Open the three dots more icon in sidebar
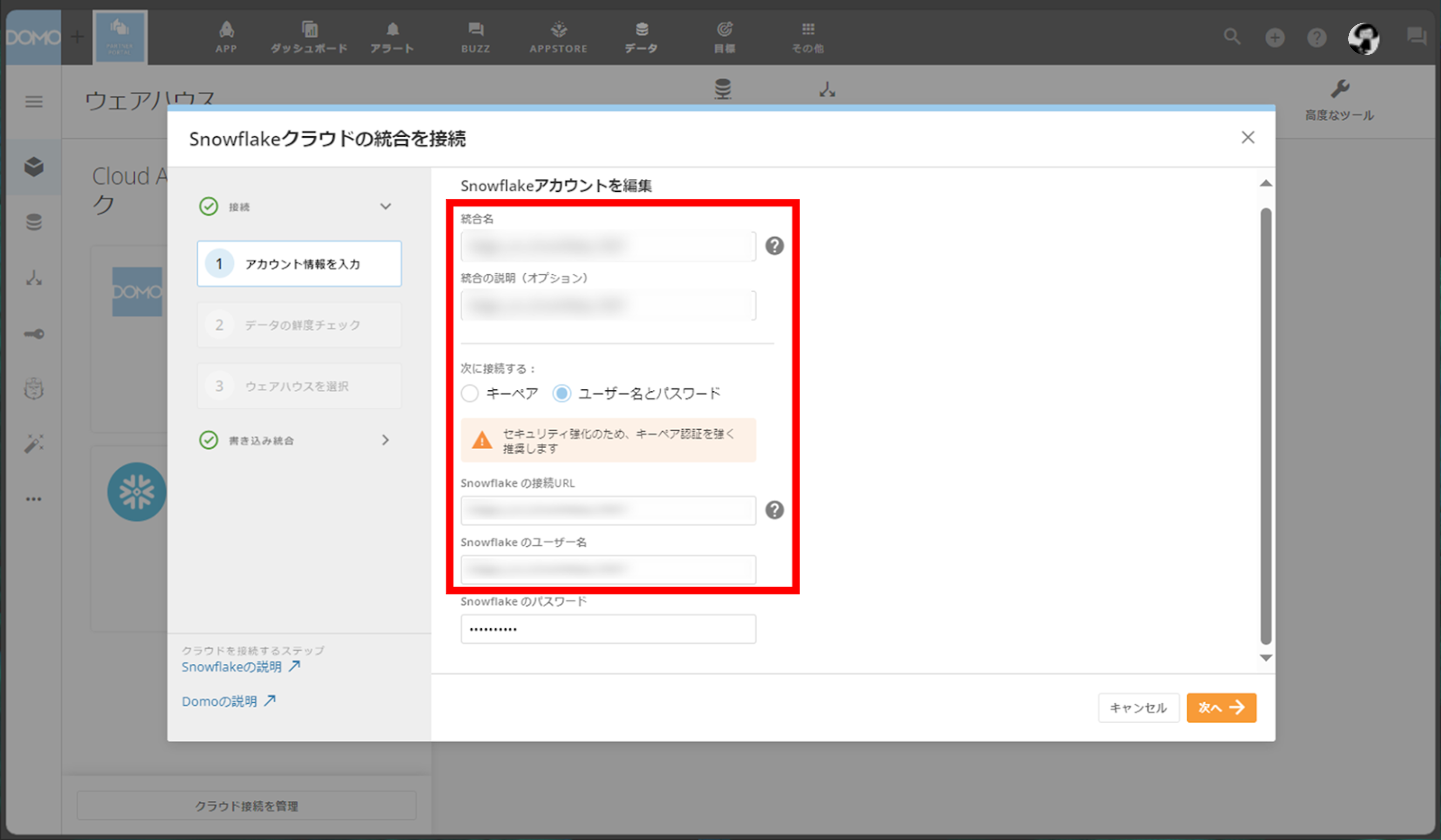 pyautogui.click(x=34, y=499)
